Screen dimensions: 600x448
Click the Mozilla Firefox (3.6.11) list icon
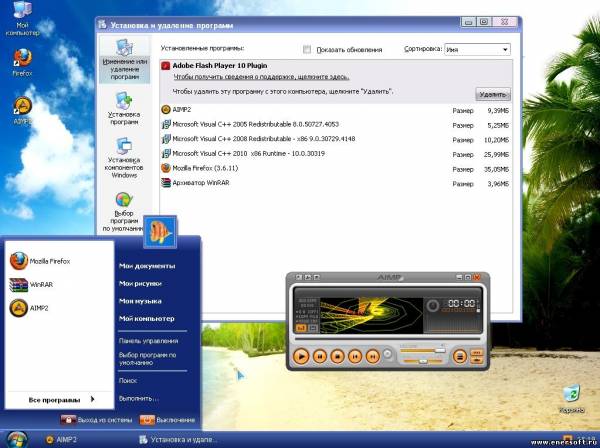point(165,168)
